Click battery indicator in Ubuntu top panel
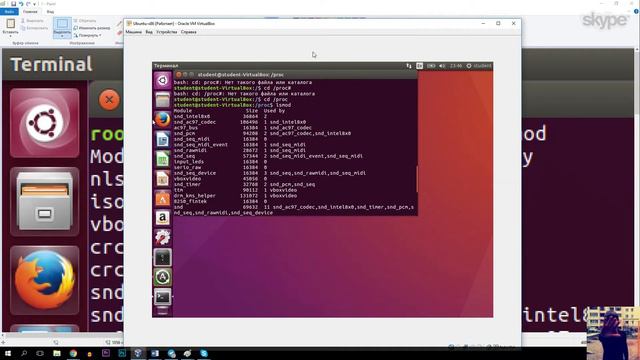 (431, 66)
